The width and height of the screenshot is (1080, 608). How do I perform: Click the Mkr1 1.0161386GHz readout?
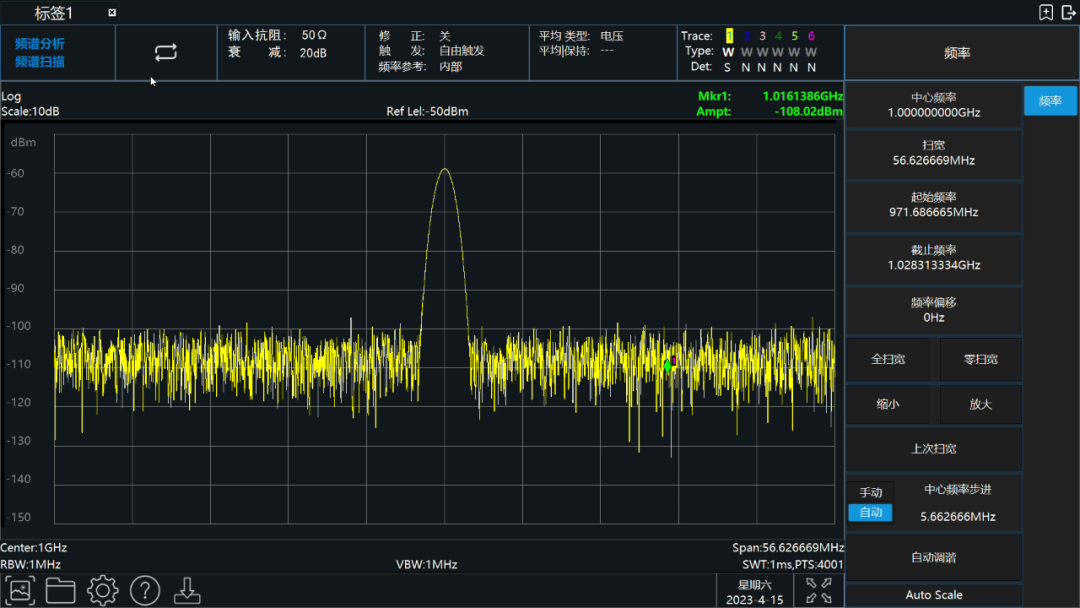point(770,96)
